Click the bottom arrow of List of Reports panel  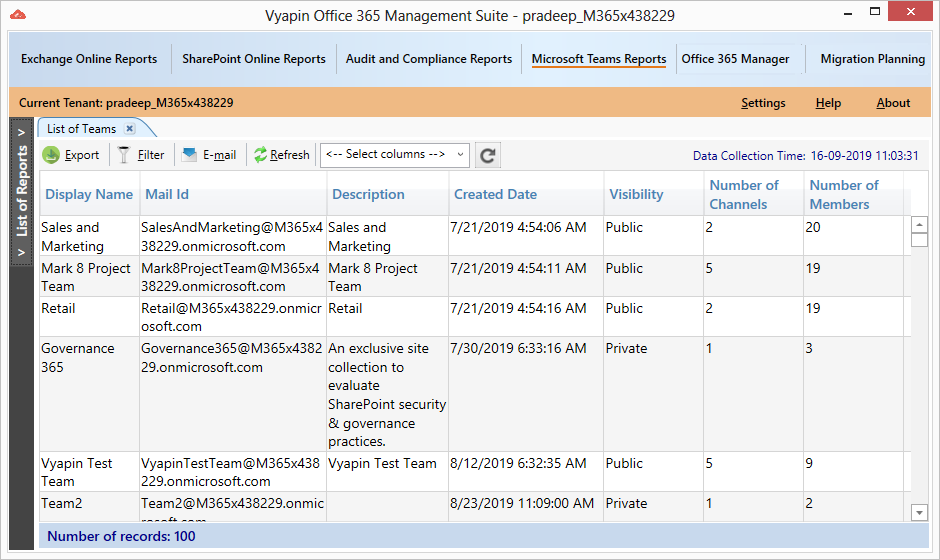click(x=20, y=253)
